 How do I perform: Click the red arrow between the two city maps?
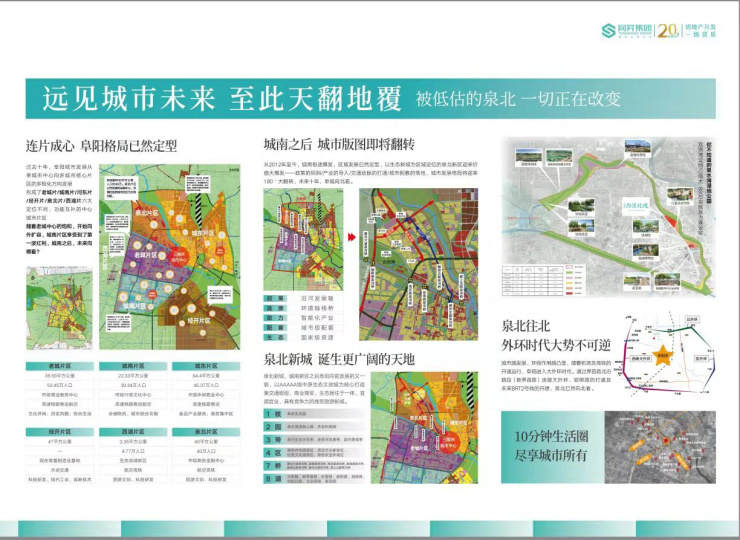[352, 236]
